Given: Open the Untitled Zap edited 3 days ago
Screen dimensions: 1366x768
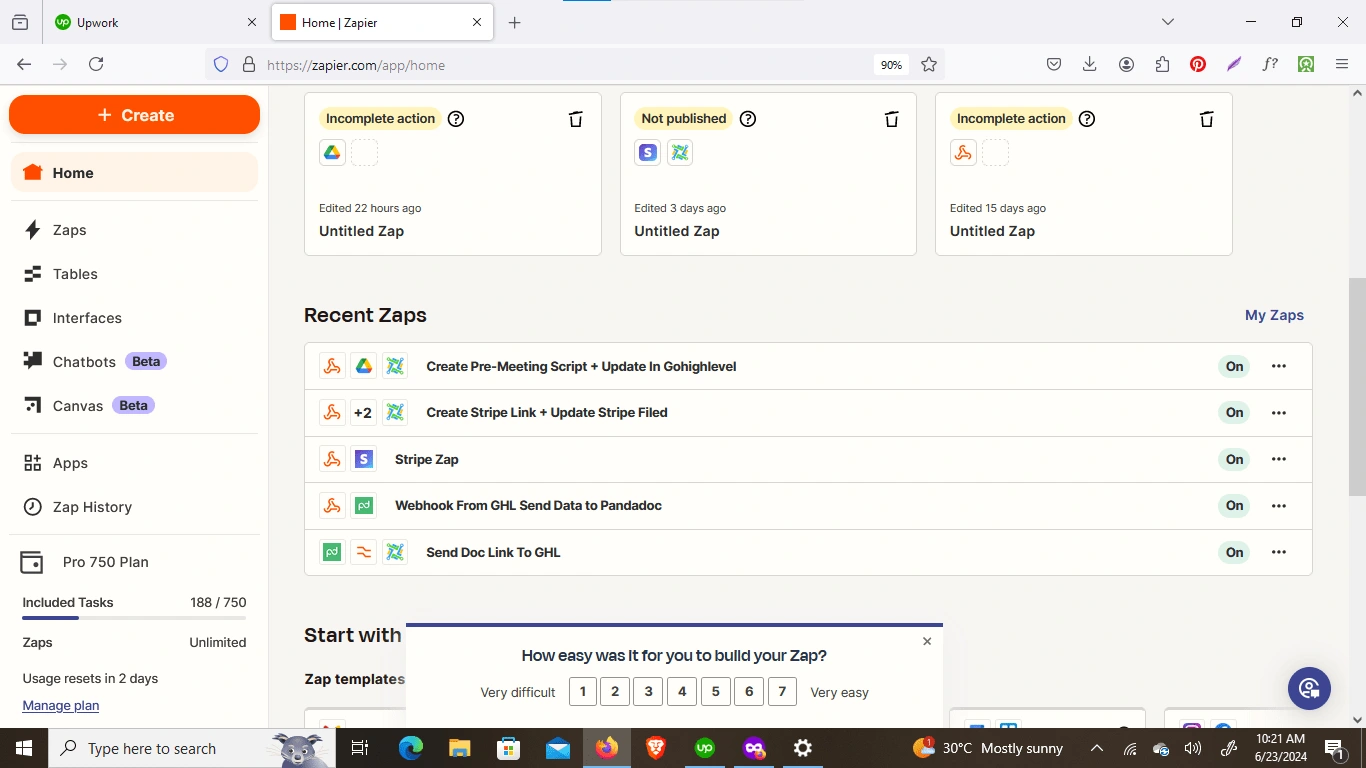Looking at the screenshot, I should [x=768, y=174].
